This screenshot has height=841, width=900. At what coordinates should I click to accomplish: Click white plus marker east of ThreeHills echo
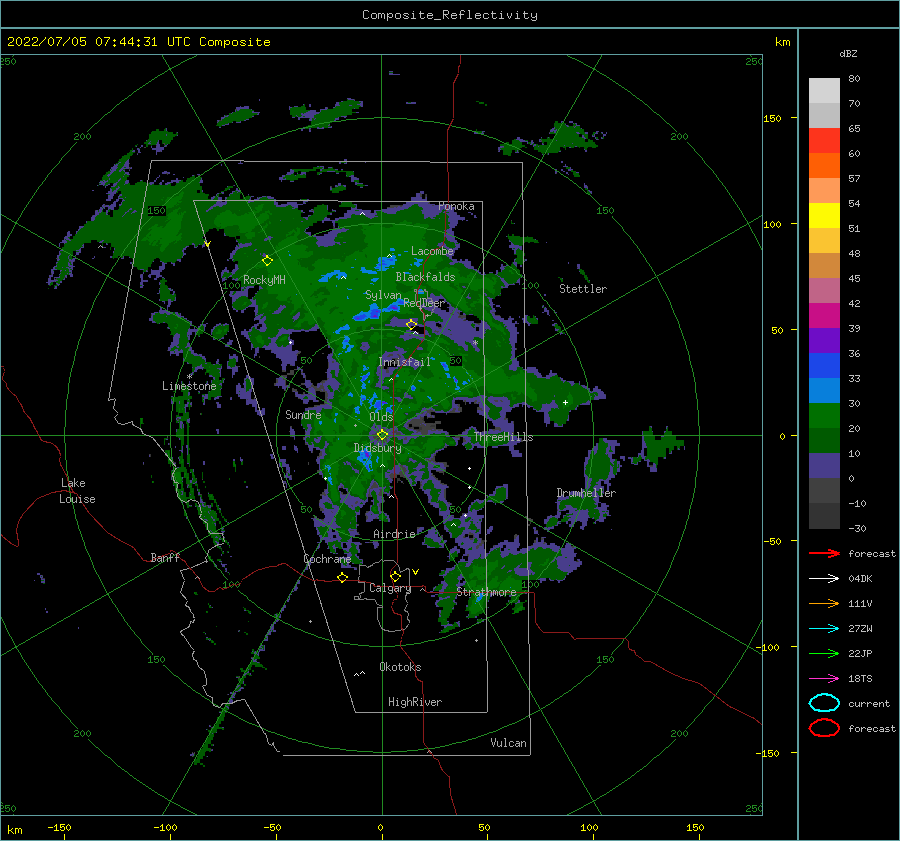tap(565, 402)
